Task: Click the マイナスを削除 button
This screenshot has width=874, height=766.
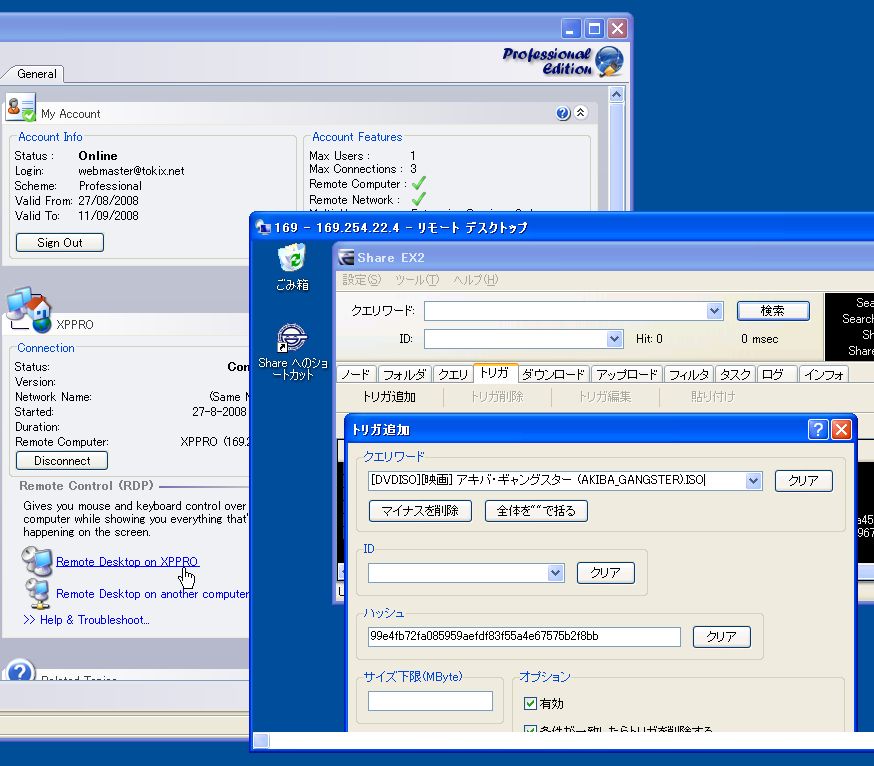Action: click(x=420, y=511)
